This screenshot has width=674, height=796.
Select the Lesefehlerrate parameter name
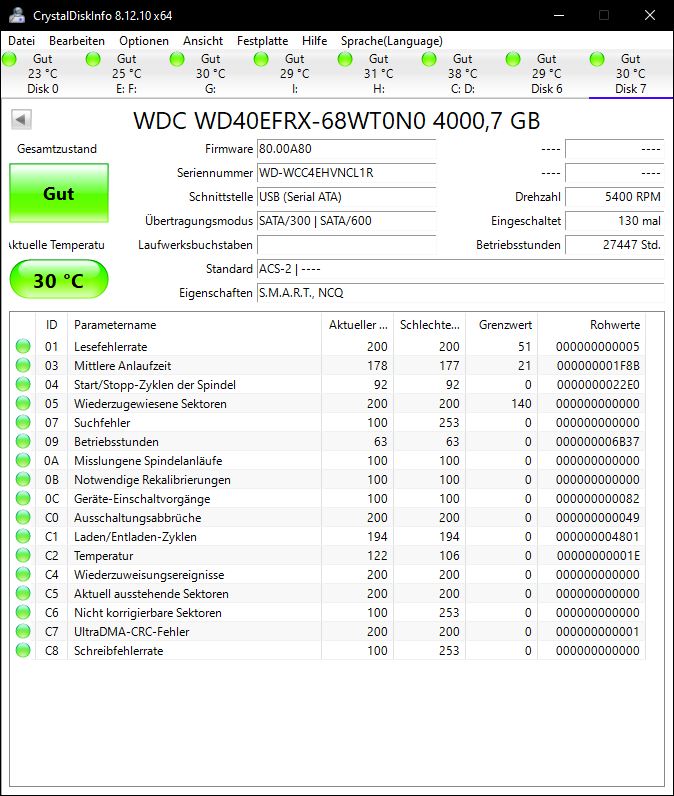[x=111, y=347]
